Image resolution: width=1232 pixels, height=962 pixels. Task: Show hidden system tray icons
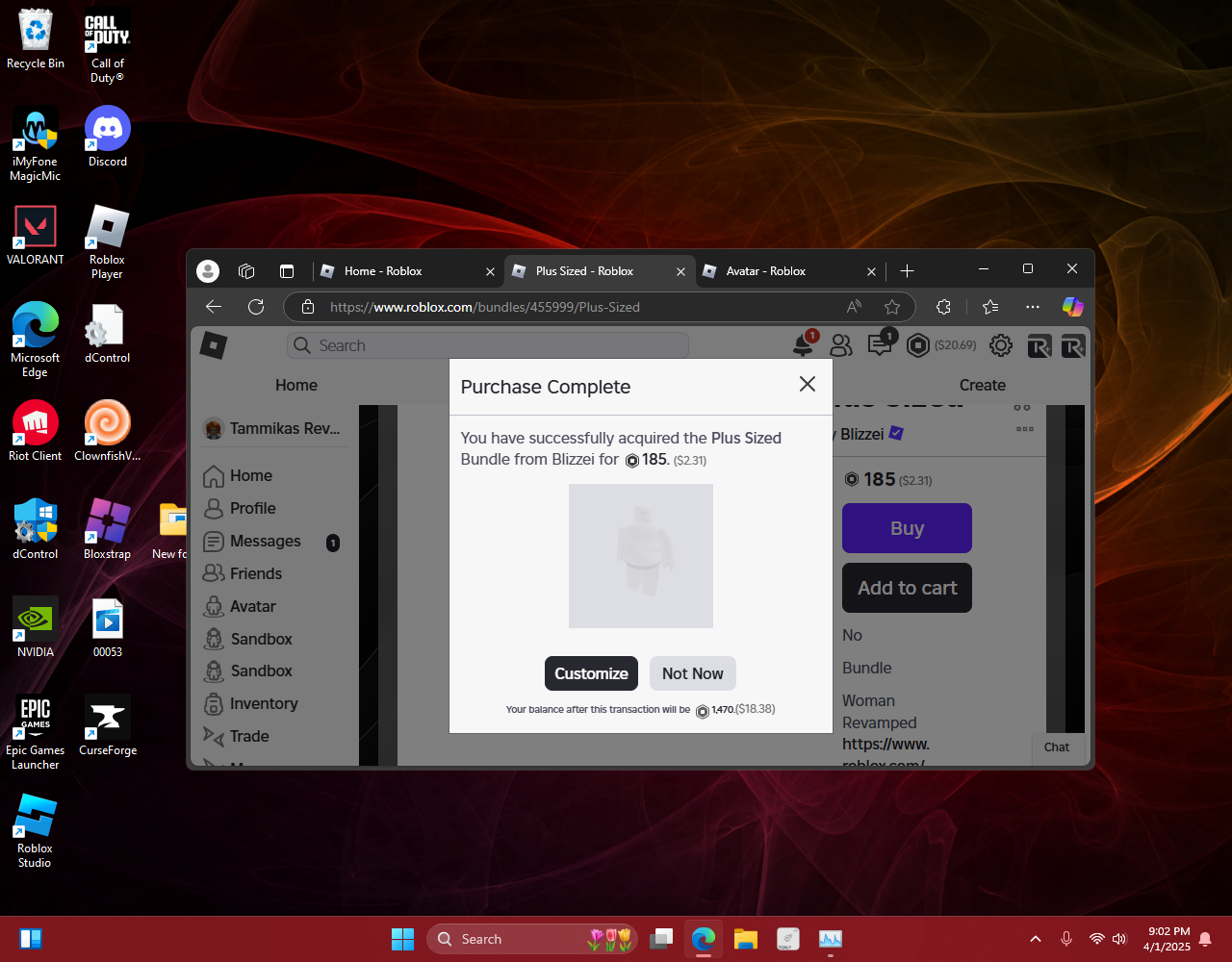[x=1036, y=939]
